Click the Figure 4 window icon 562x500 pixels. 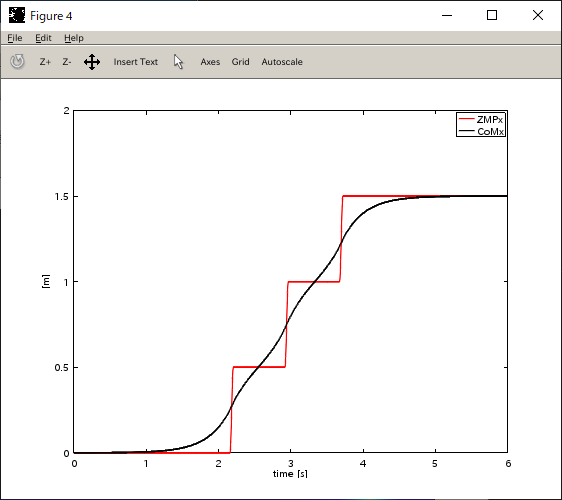pos(17,15)
